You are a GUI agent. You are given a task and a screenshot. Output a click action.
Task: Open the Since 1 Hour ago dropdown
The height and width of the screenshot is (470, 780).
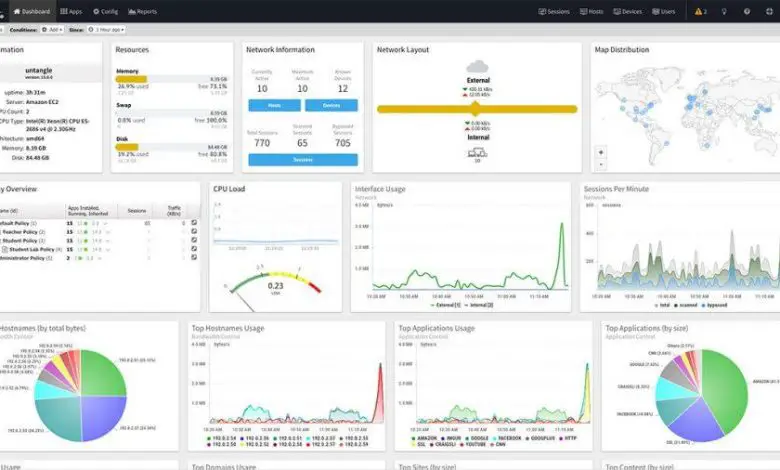point(106,30)
